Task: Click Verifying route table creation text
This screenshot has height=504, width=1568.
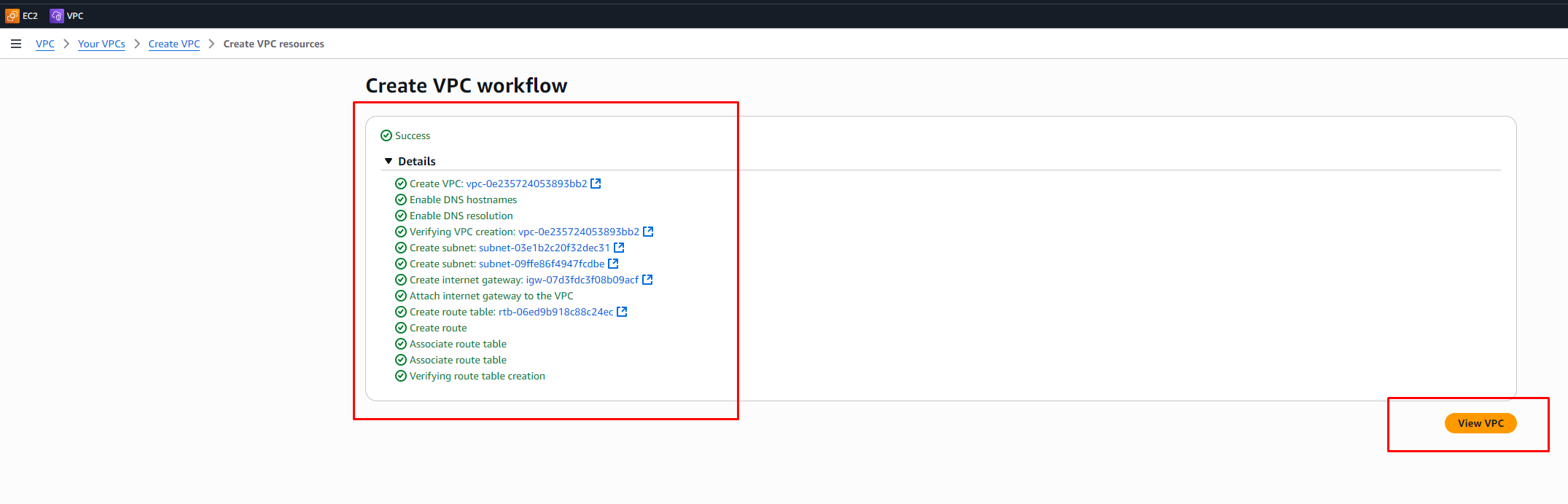Action: coord(477,376)
